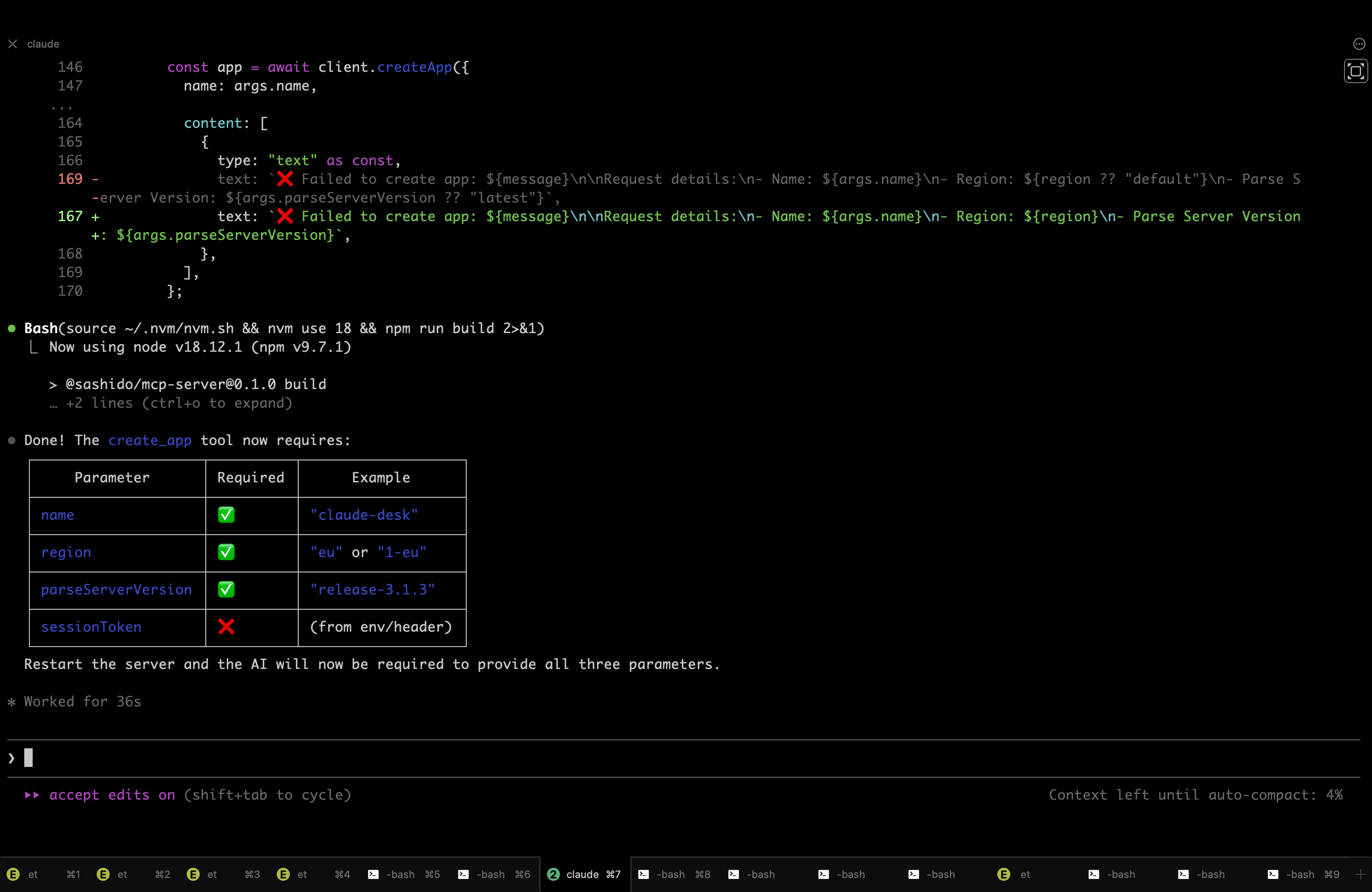Click the region row green checkmark

[226, 552]
